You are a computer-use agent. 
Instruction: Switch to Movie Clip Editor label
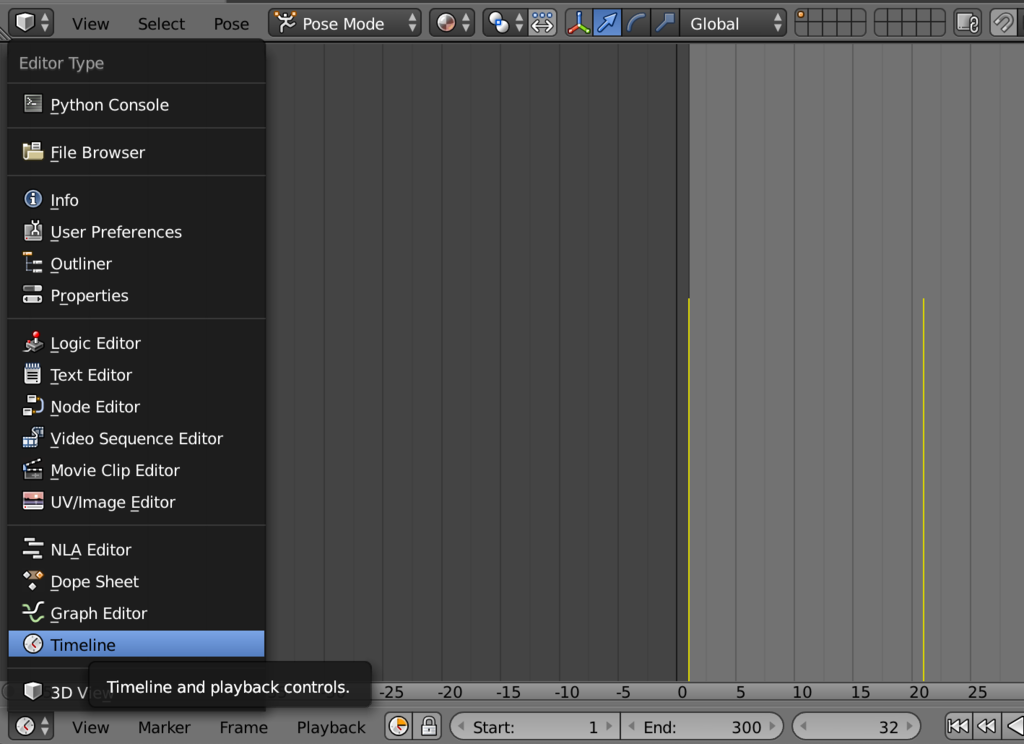[115, 470]
